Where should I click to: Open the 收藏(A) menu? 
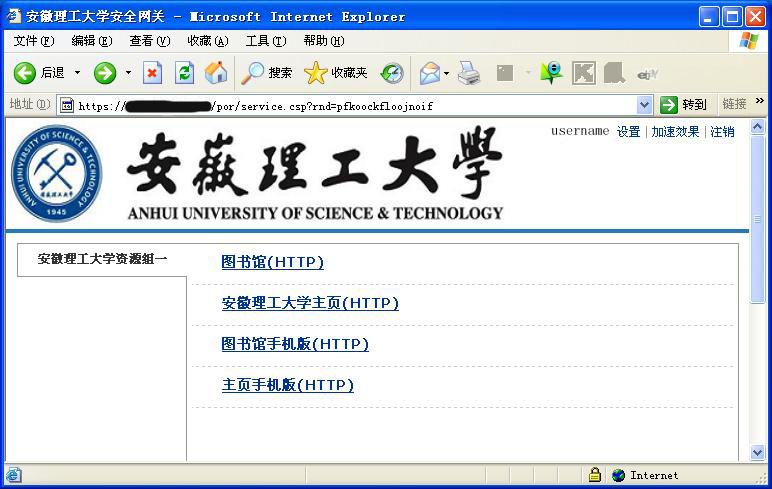click(x=207, y=41)
